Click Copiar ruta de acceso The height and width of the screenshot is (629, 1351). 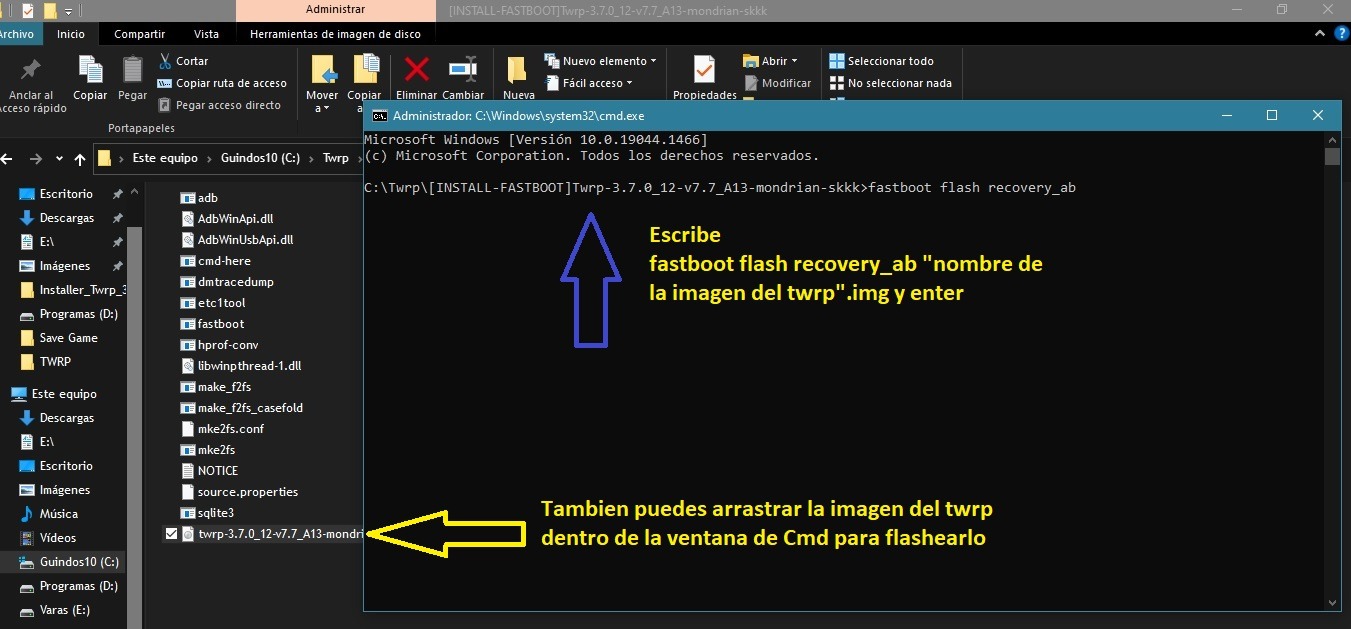pyautogui.click(x=222, y=83)
